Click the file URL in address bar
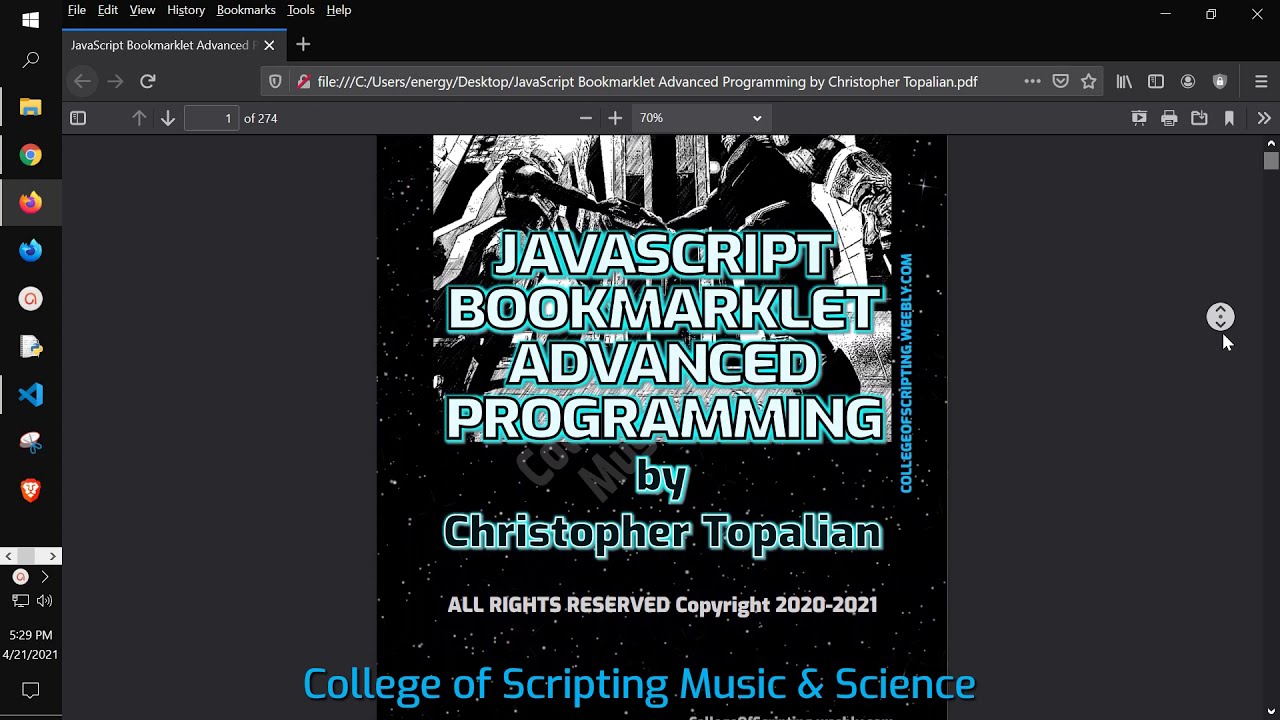The width and height of the screenshot is (1280, 720). coord(647,82)
